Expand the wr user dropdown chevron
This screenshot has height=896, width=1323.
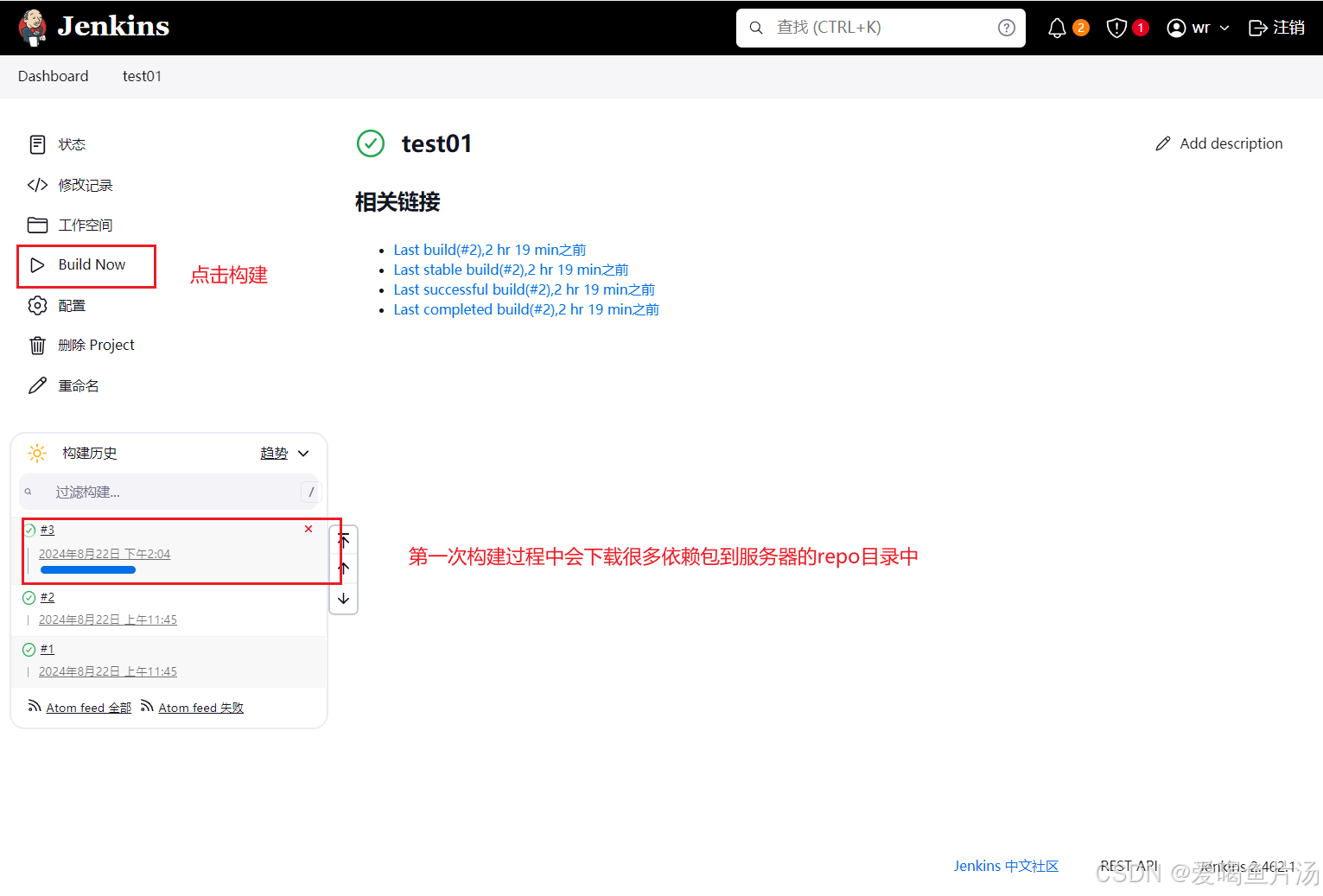tap(1224, 28)
